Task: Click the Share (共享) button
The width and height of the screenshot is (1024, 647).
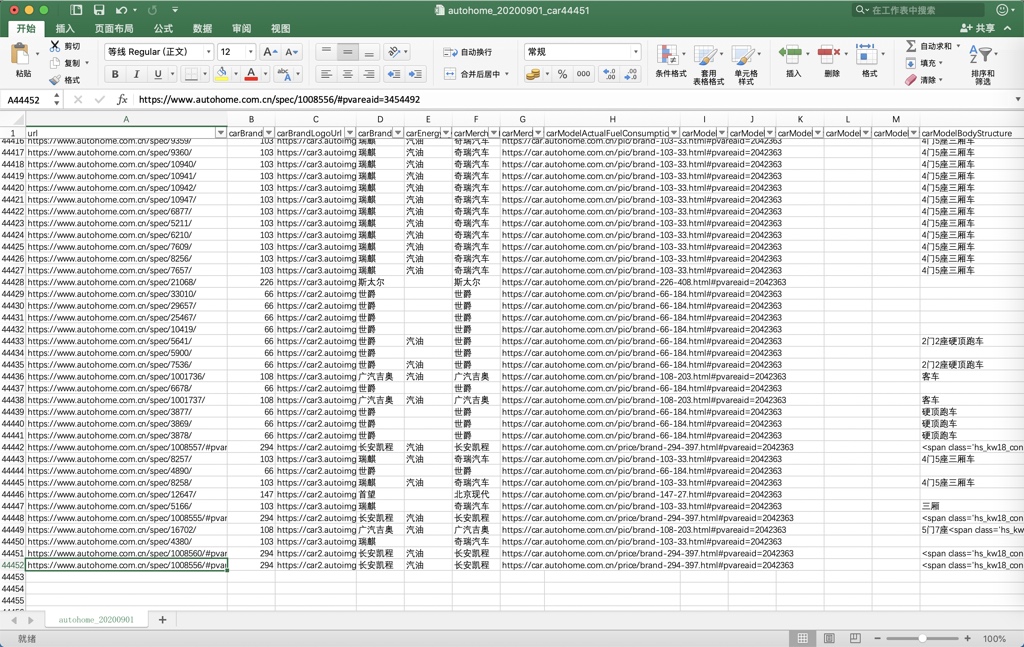Action: (x=978, y=28)
